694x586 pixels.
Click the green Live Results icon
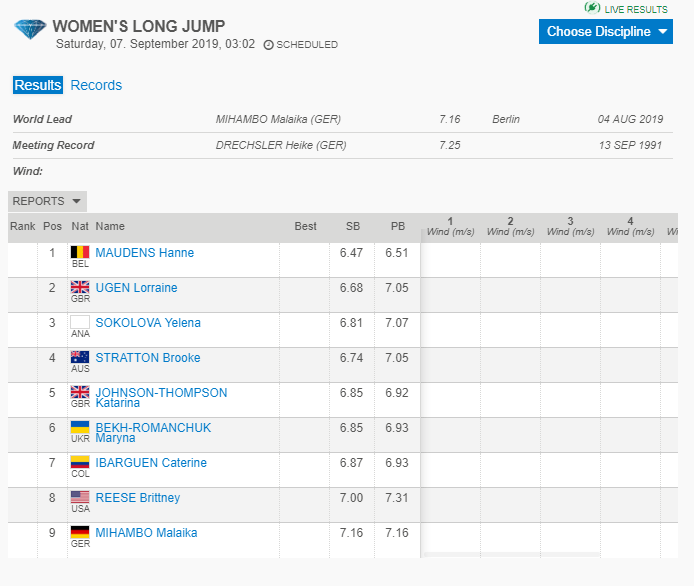593,8
